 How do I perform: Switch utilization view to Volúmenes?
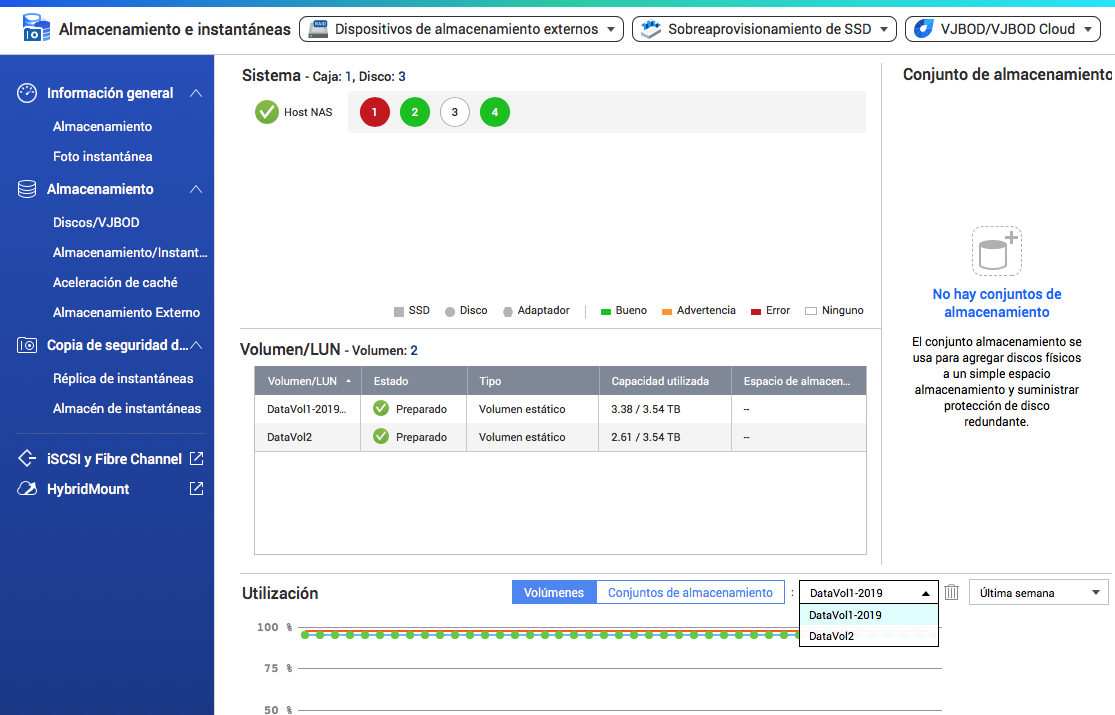[554, 593]
